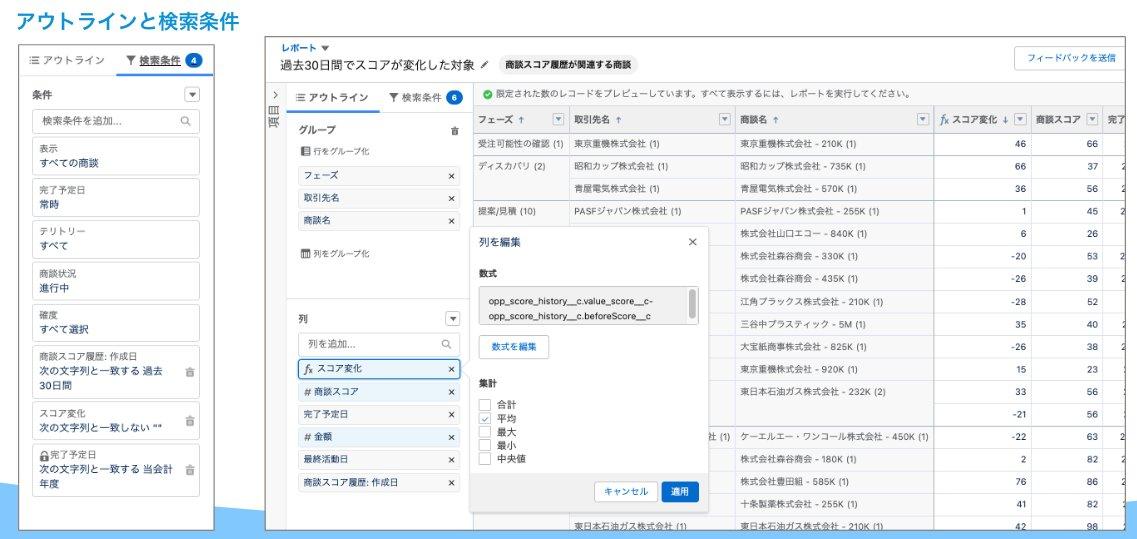Open the 商談スコア column header menu
This screenshot has width=1137, height=539.
coord(1092,120)
